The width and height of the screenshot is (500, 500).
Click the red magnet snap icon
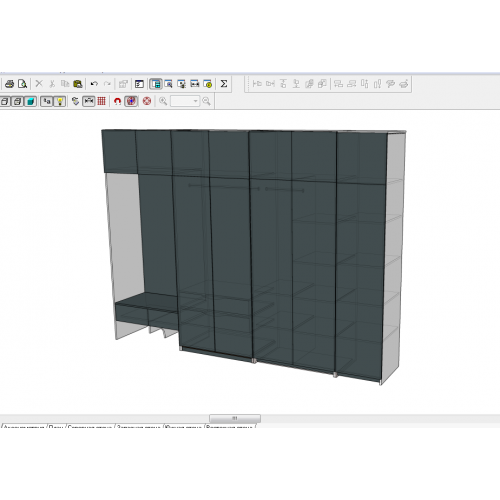tap(117, 101)
